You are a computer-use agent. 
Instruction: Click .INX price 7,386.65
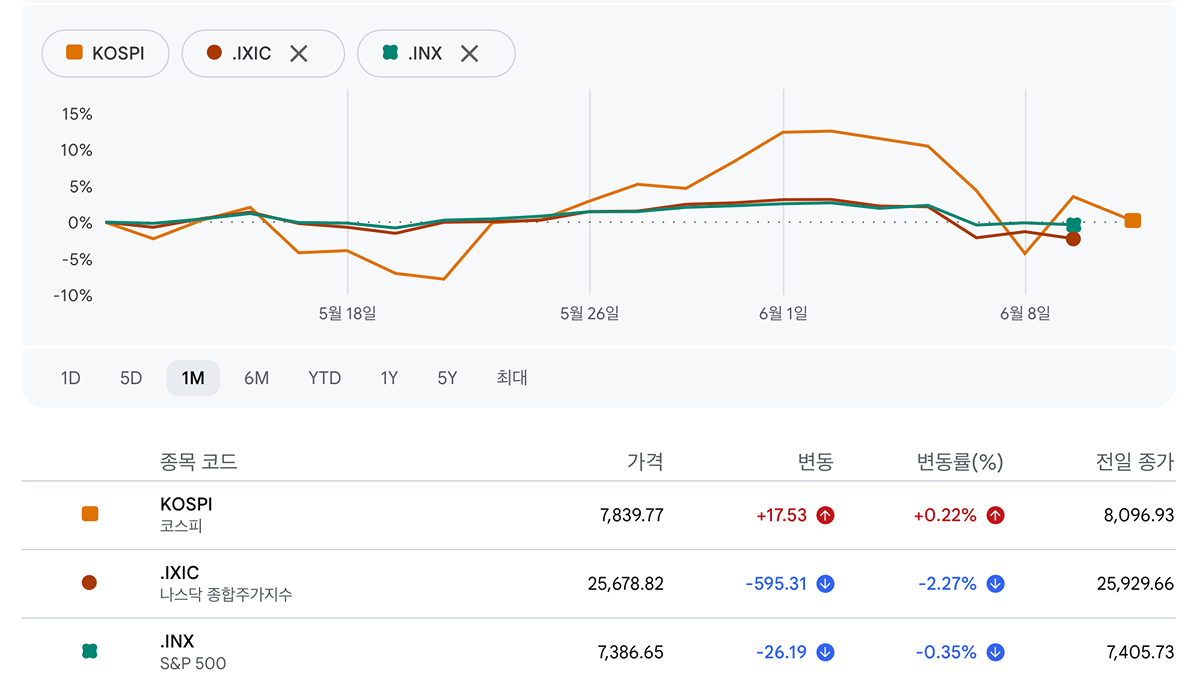click(x=630, y=652)
